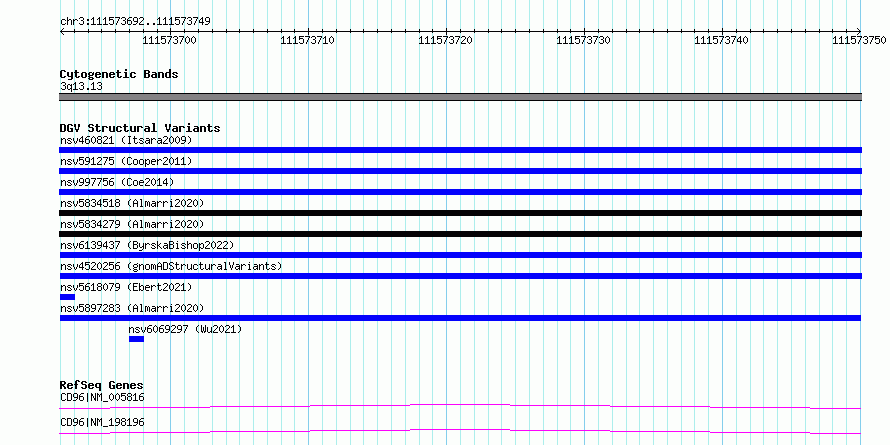Click black bar for nsv5834279 (Almarri2020)
890x445 pixels.
[x=460, y=234]
